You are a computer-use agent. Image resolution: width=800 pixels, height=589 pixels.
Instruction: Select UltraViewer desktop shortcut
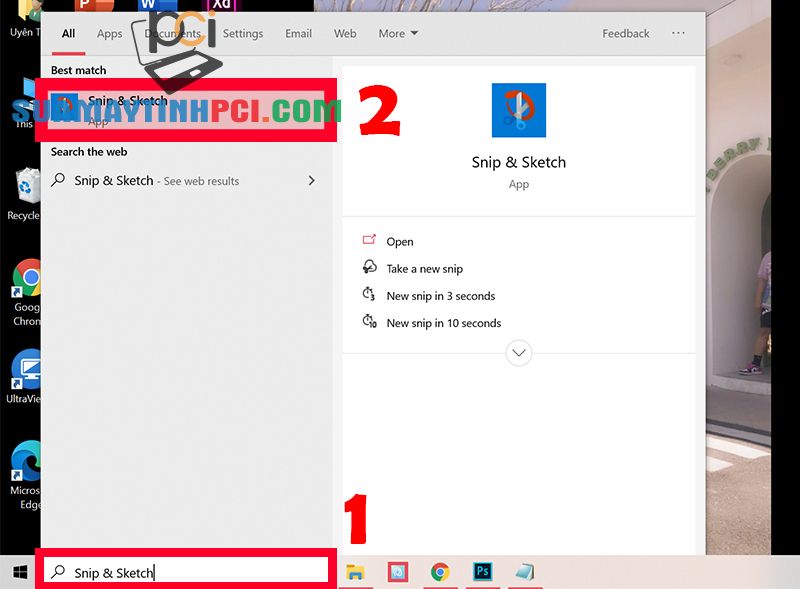(24, 377)
